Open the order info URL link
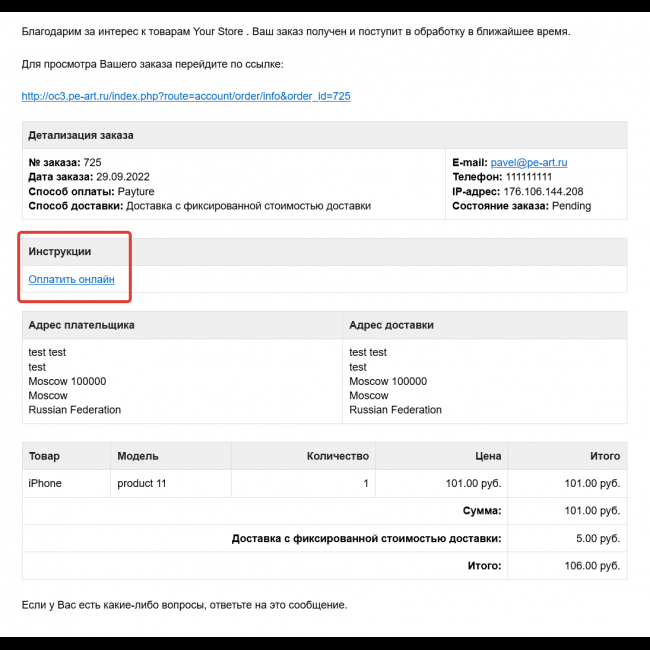 (x=186, y=97)
